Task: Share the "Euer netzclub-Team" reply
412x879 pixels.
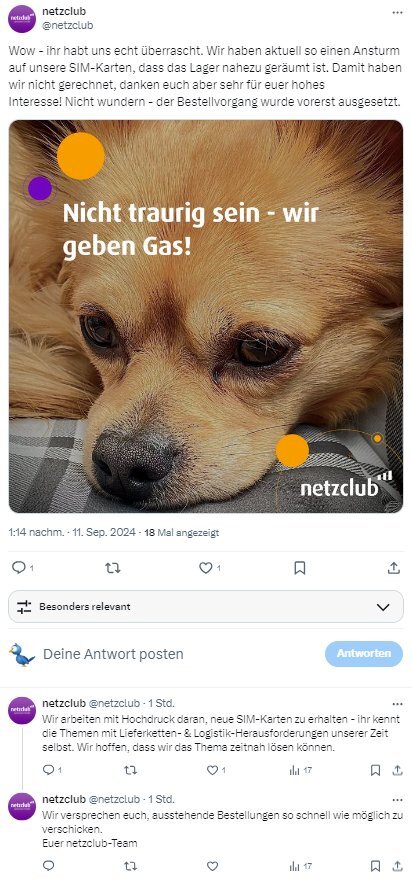Action: (397, 866)
